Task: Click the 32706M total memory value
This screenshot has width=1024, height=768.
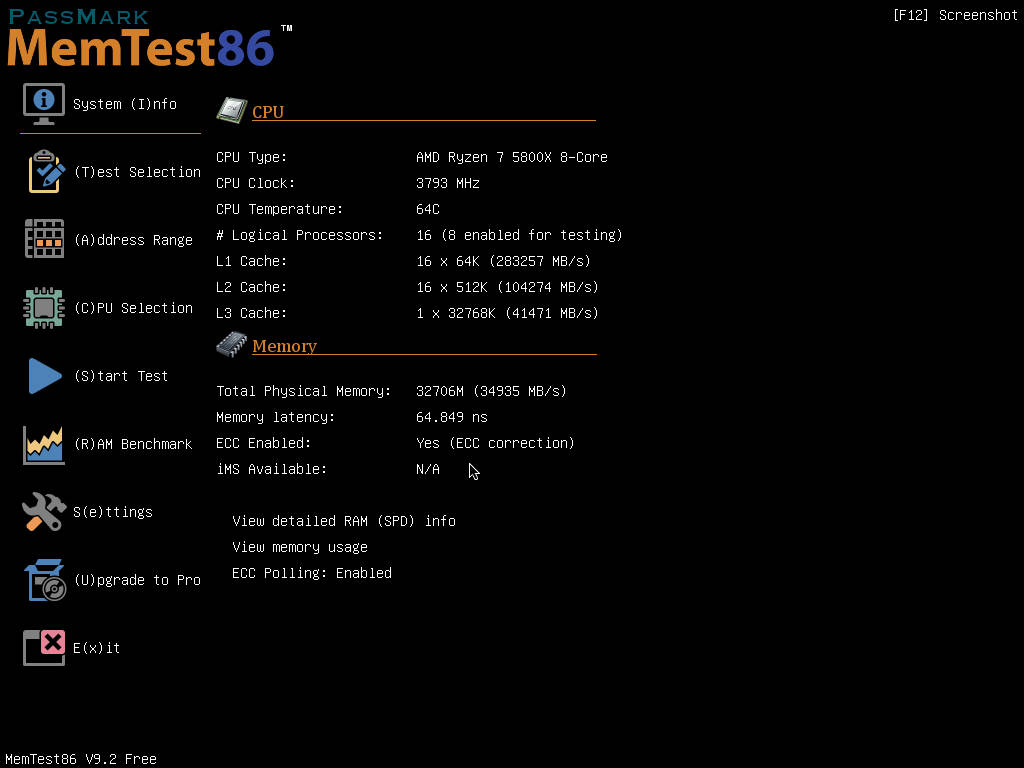Action: [x=491, y=391]
